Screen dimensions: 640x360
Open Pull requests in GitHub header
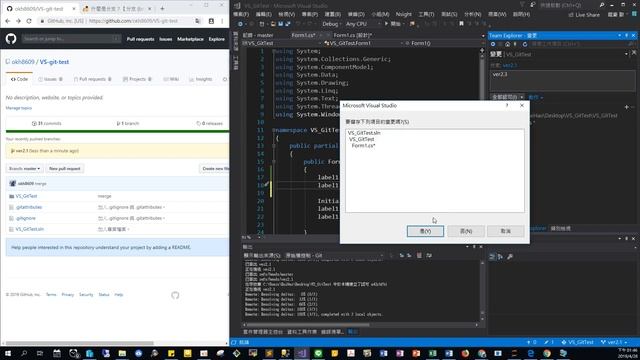(140, 39)
